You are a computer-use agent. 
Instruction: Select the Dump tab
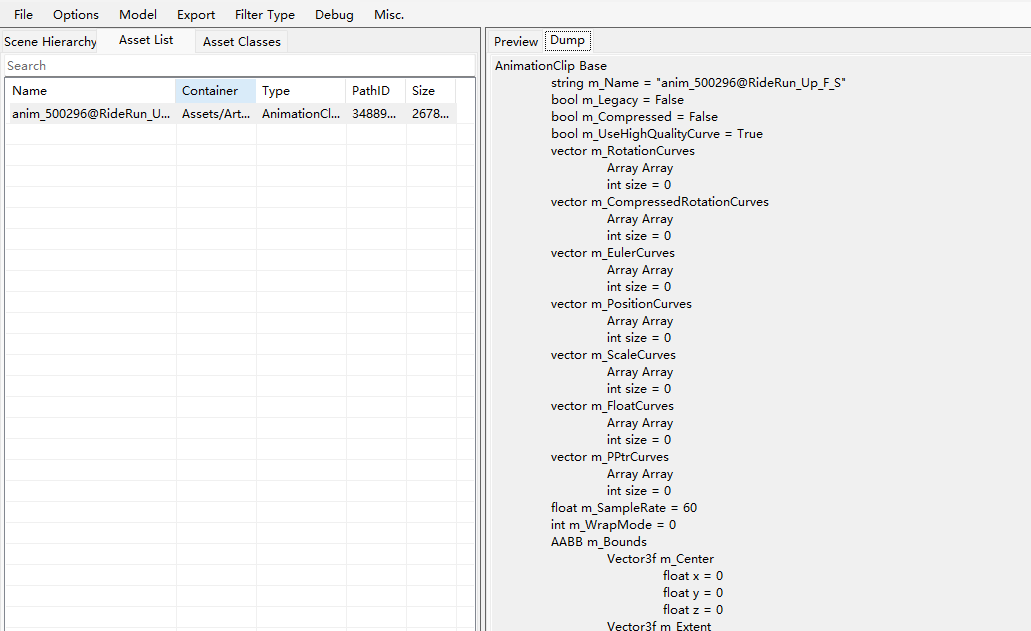tap(568, 40)
